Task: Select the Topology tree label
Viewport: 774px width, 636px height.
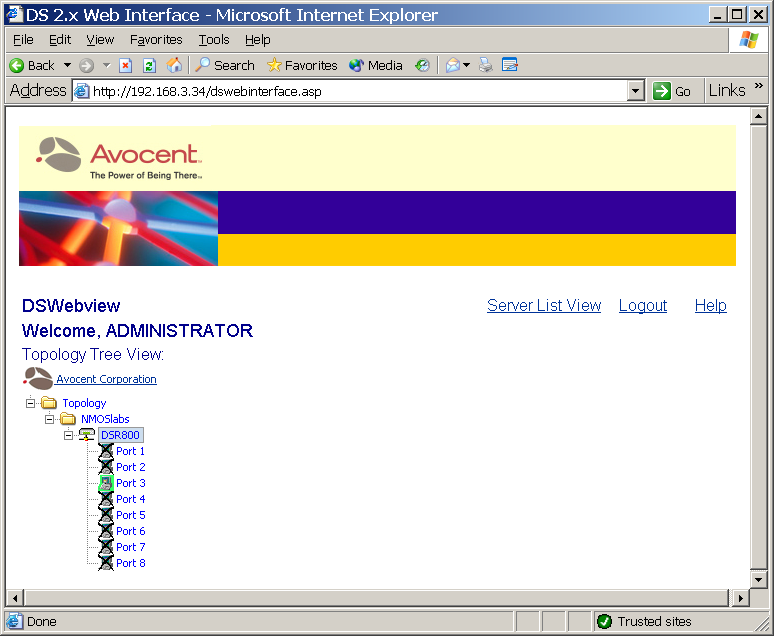Action: pyautogui.click(x=84, y=403)
